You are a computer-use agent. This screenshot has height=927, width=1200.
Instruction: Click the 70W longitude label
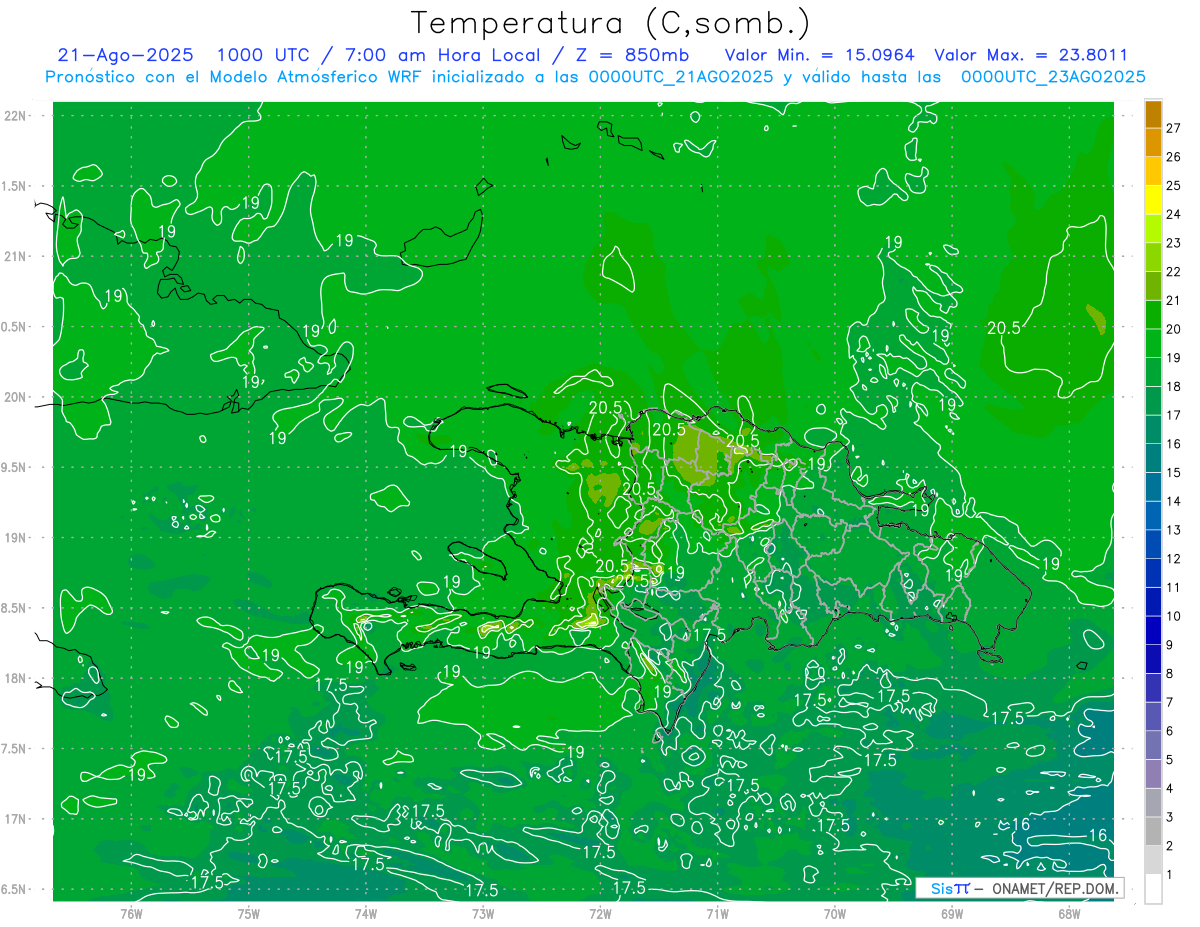coord(835,913)
